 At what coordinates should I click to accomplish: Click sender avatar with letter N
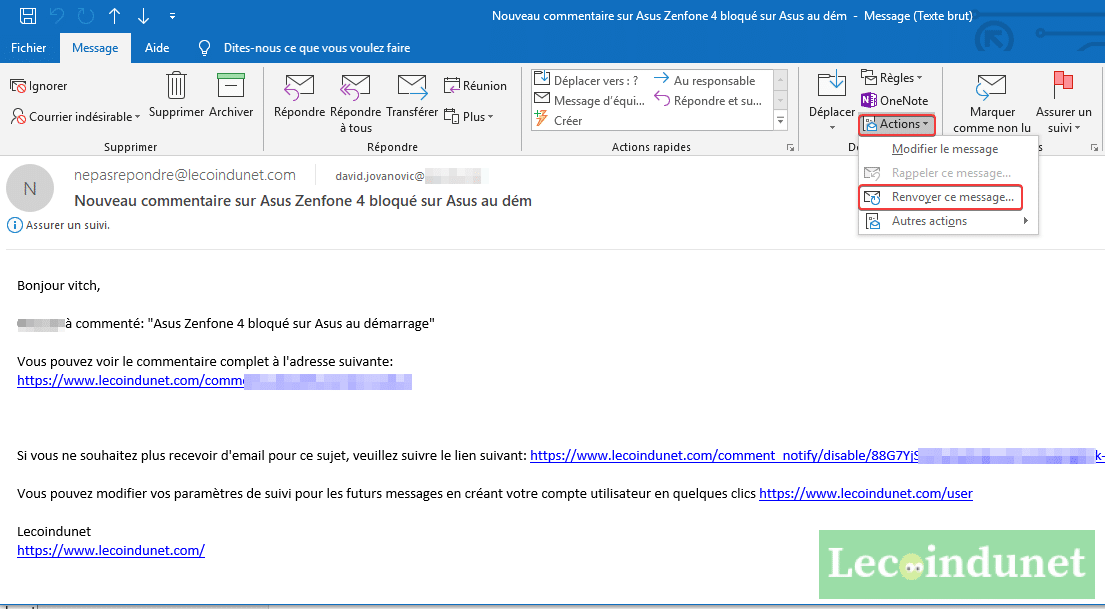30,188
